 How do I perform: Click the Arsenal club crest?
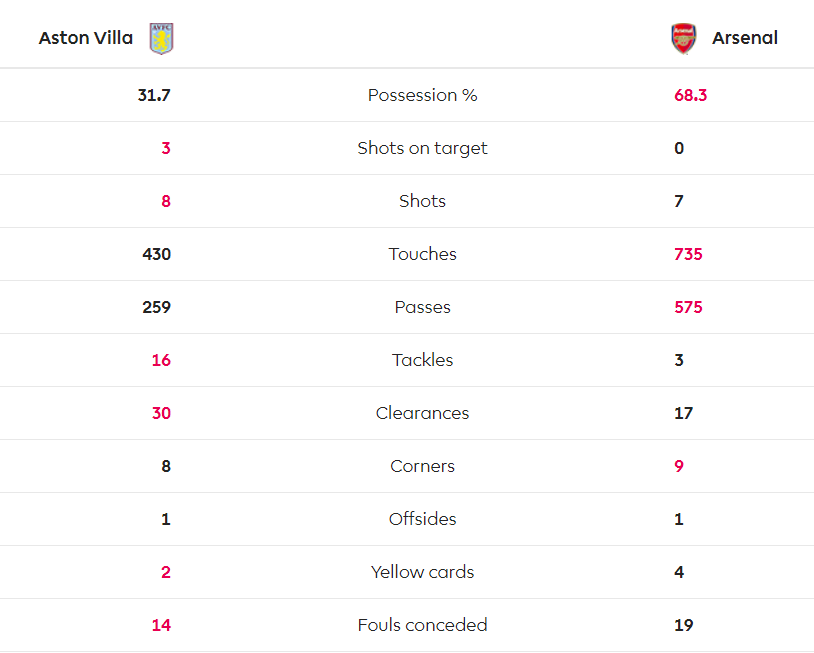pyautogui.click(x=684, y=38)
